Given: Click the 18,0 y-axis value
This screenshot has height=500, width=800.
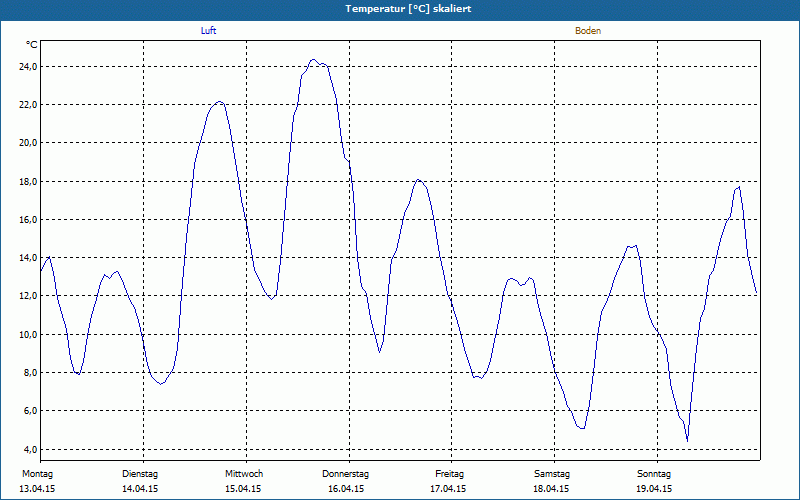Looking at the screenshot, I should coord(29,181).
